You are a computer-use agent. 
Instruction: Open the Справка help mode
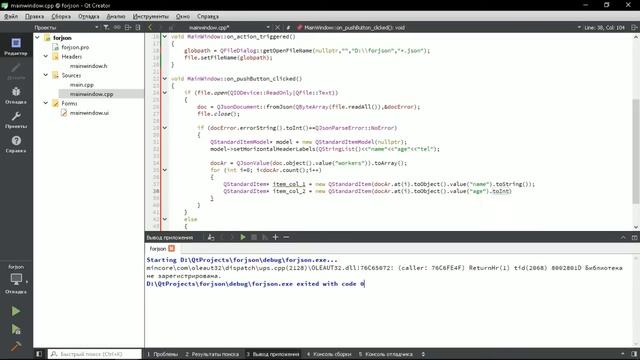pyautogui.click(x=16, y=144)
